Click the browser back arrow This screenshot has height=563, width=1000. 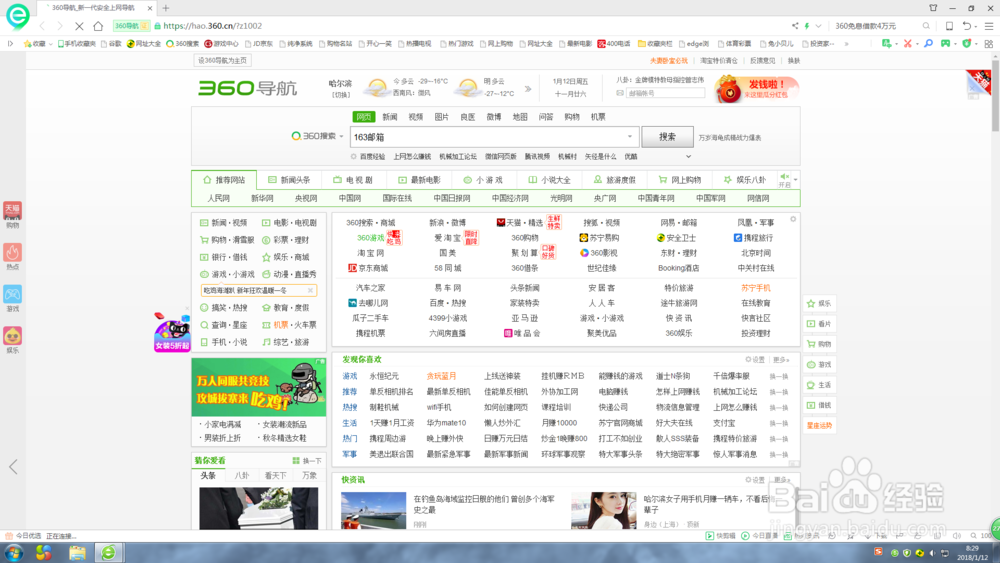point(42,26)
